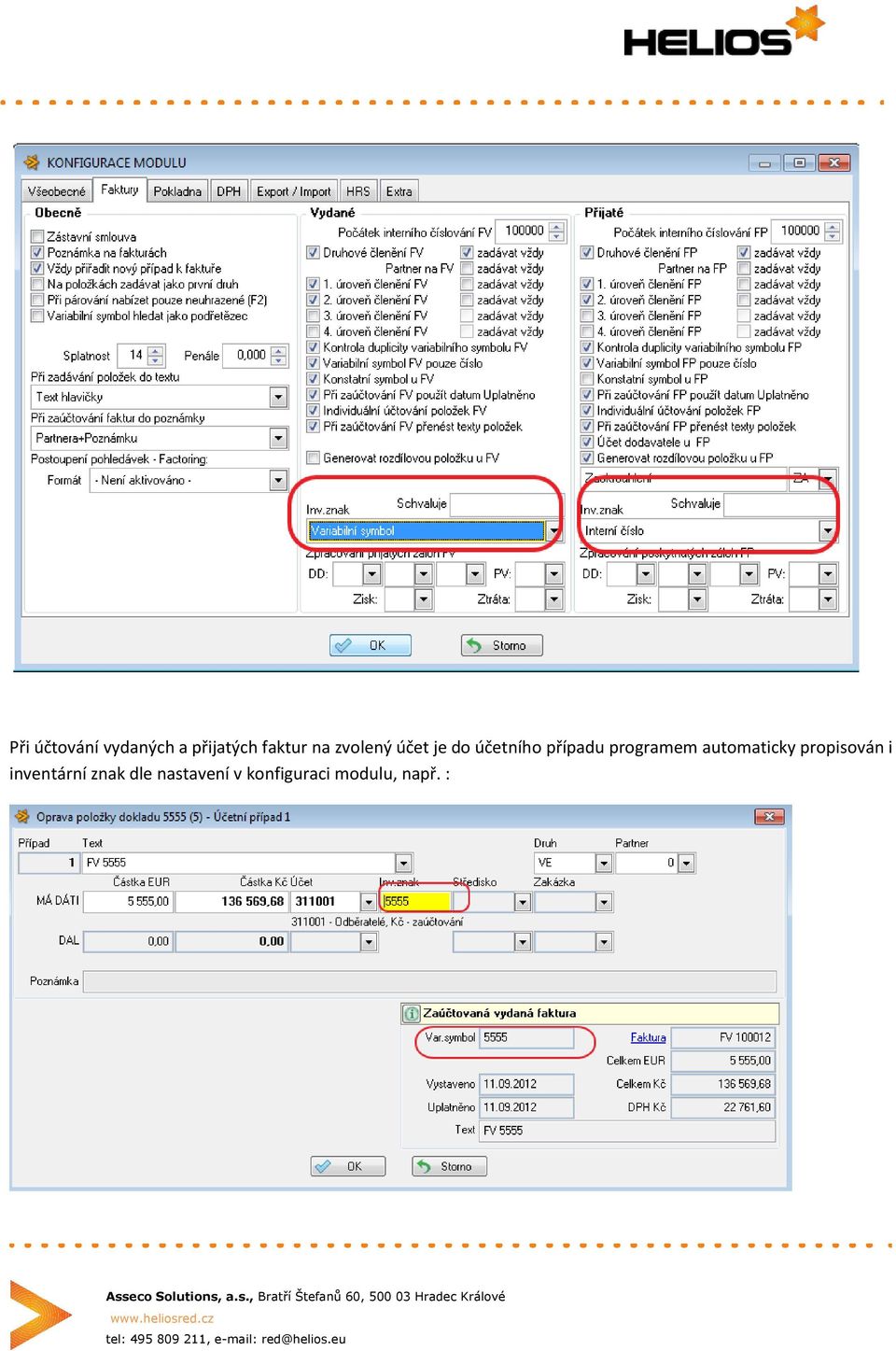Click the Vystaveno 11.09.2012 date
The width and height of the screenshot is (896, 1351).
coord(526,1084)
